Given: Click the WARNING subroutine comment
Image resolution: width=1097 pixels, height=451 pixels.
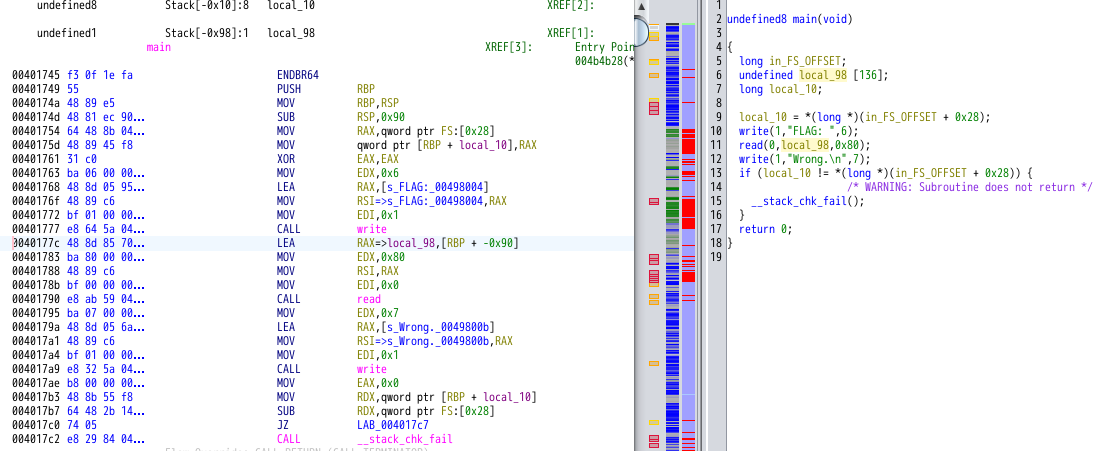Looking at the screenshot, I should tap(969, 187).
